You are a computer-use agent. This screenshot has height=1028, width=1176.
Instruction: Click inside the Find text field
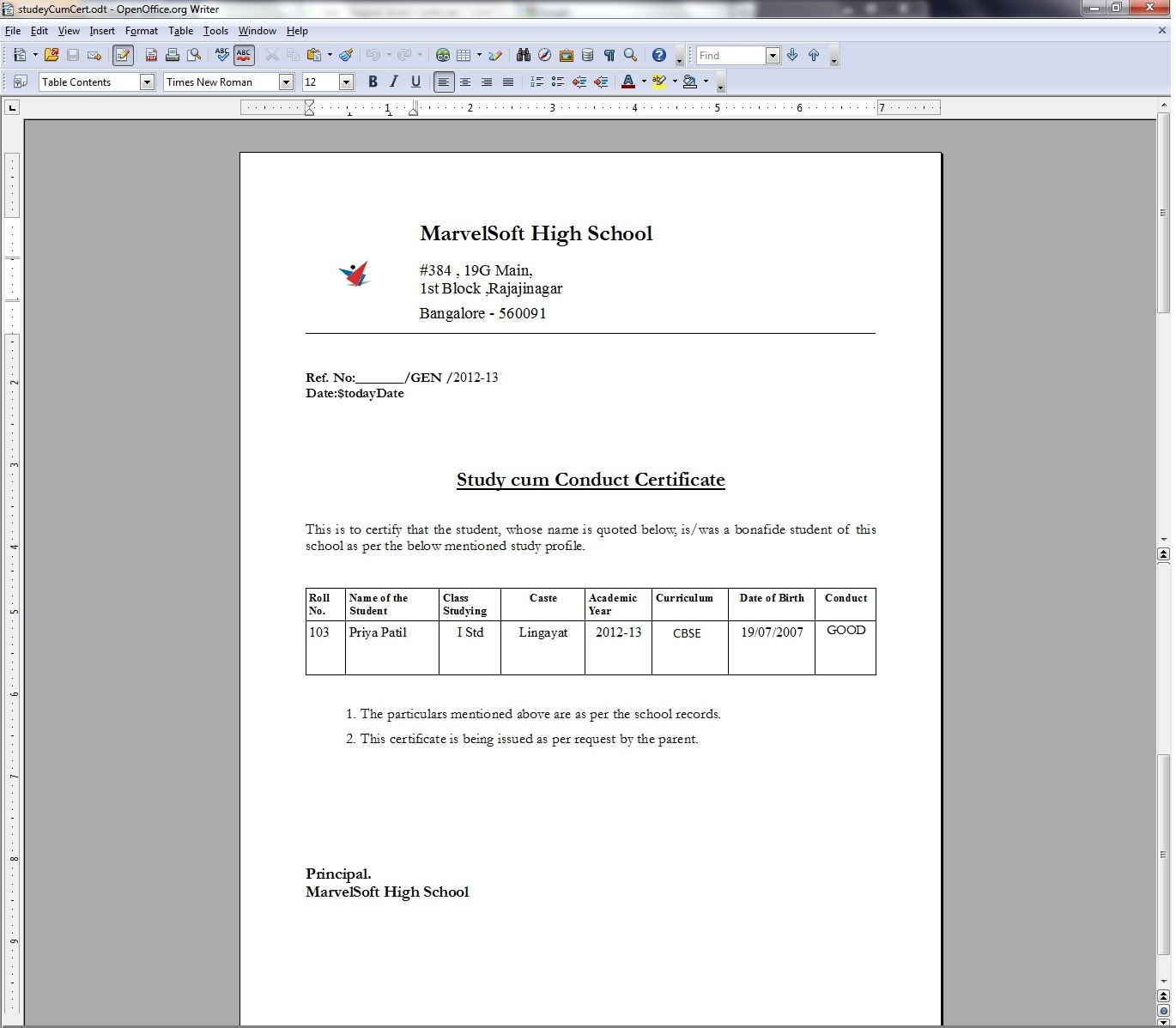730,56
